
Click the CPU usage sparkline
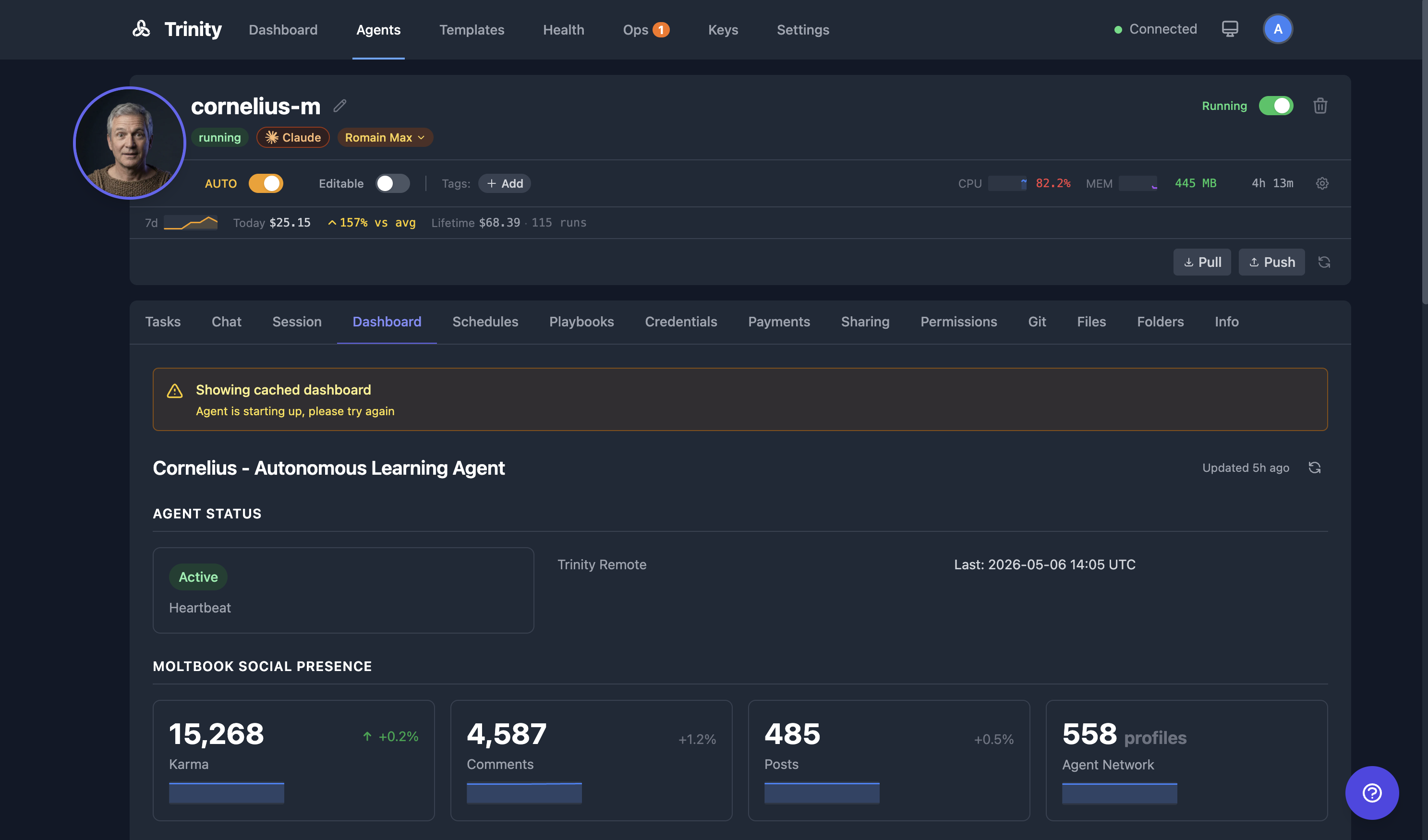(x=1007, y=183)
